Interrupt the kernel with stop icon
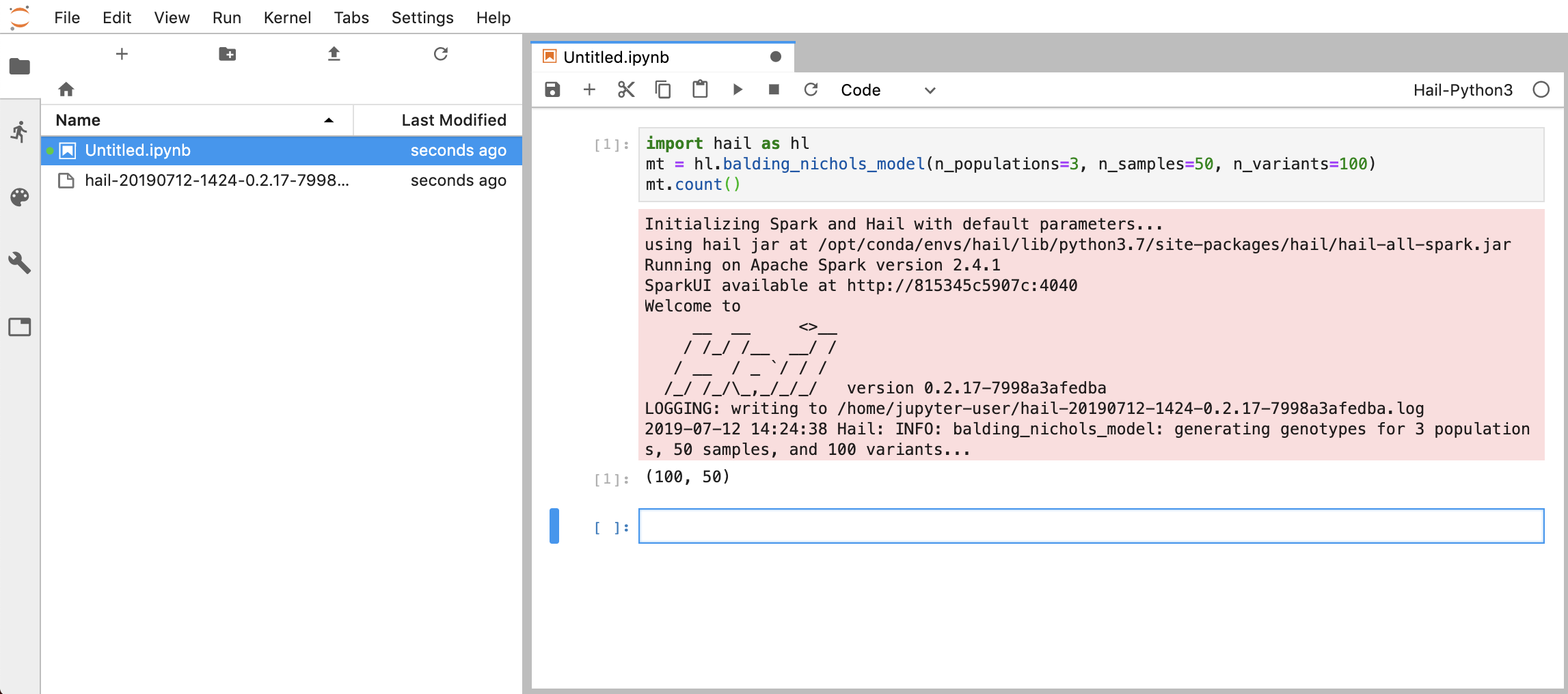 (773, 89)
